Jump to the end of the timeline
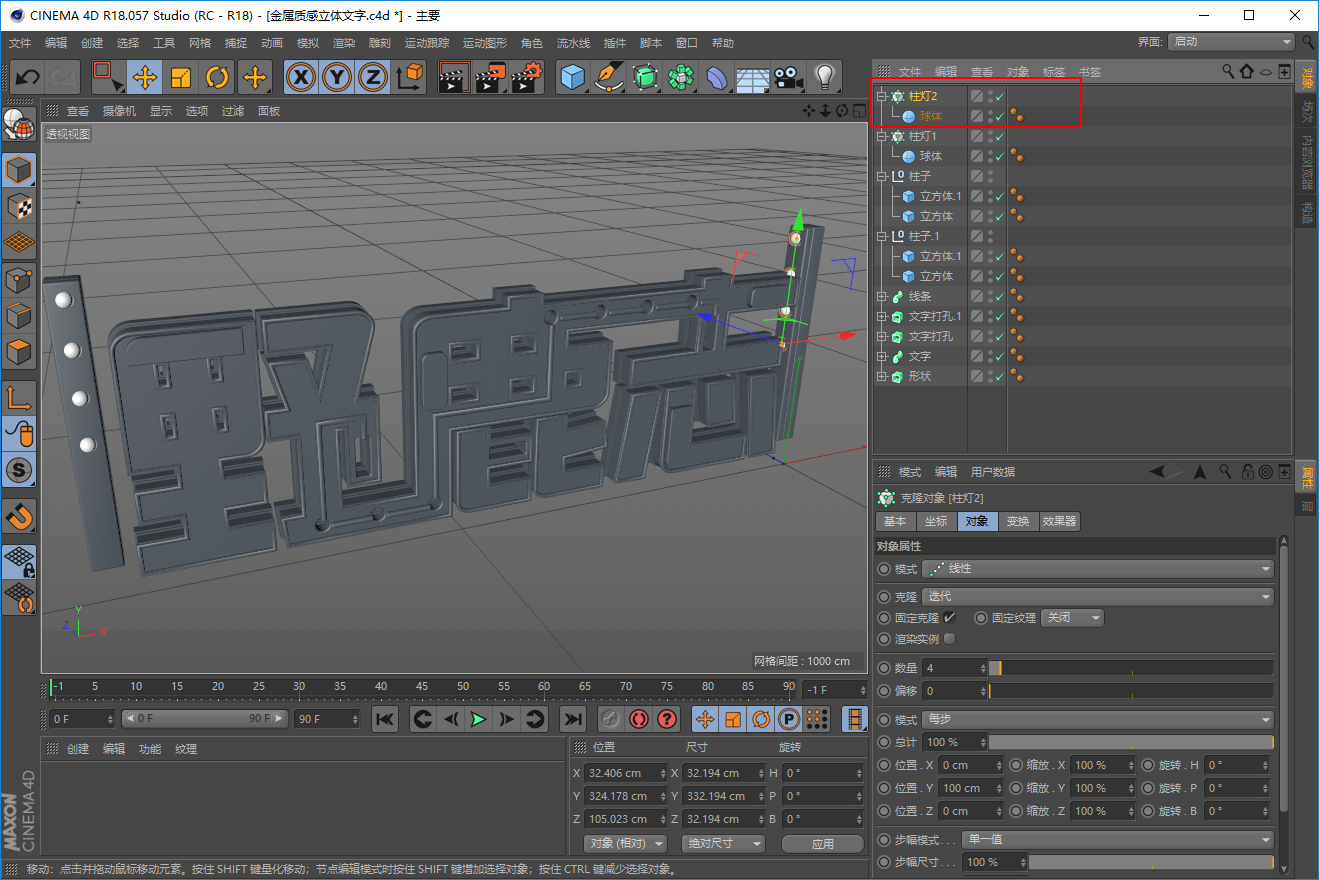 pyautogui.click(x=572, y=719)
